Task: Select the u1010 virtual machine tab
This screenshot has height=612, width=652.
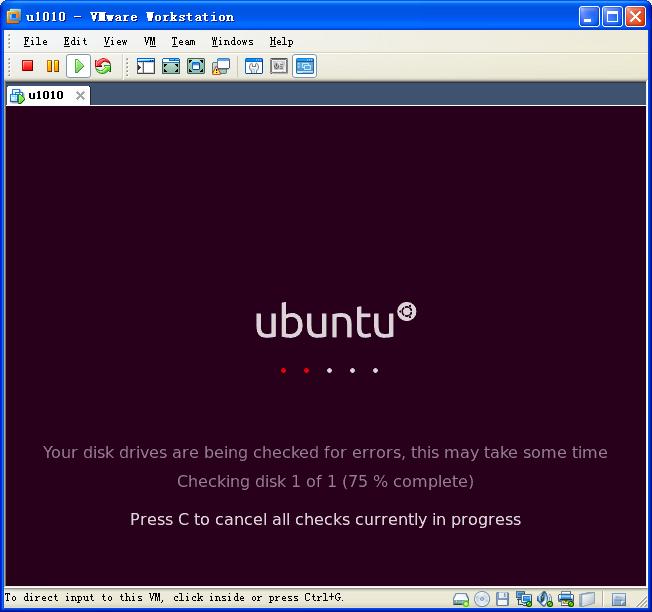Action: tap(48, 95)
